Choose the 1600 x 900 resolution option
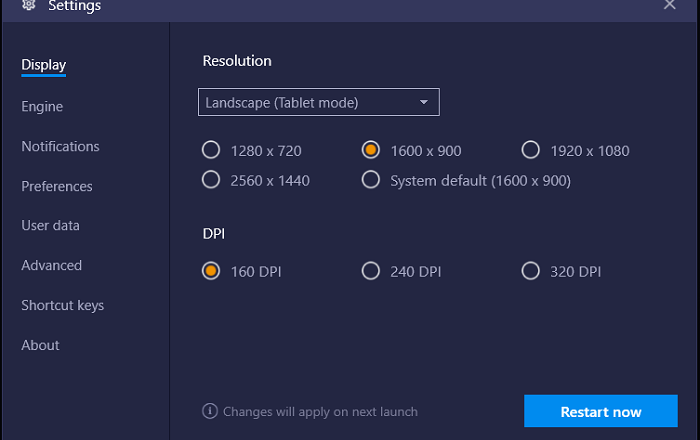Screen dimensions: 700x440 371,151
